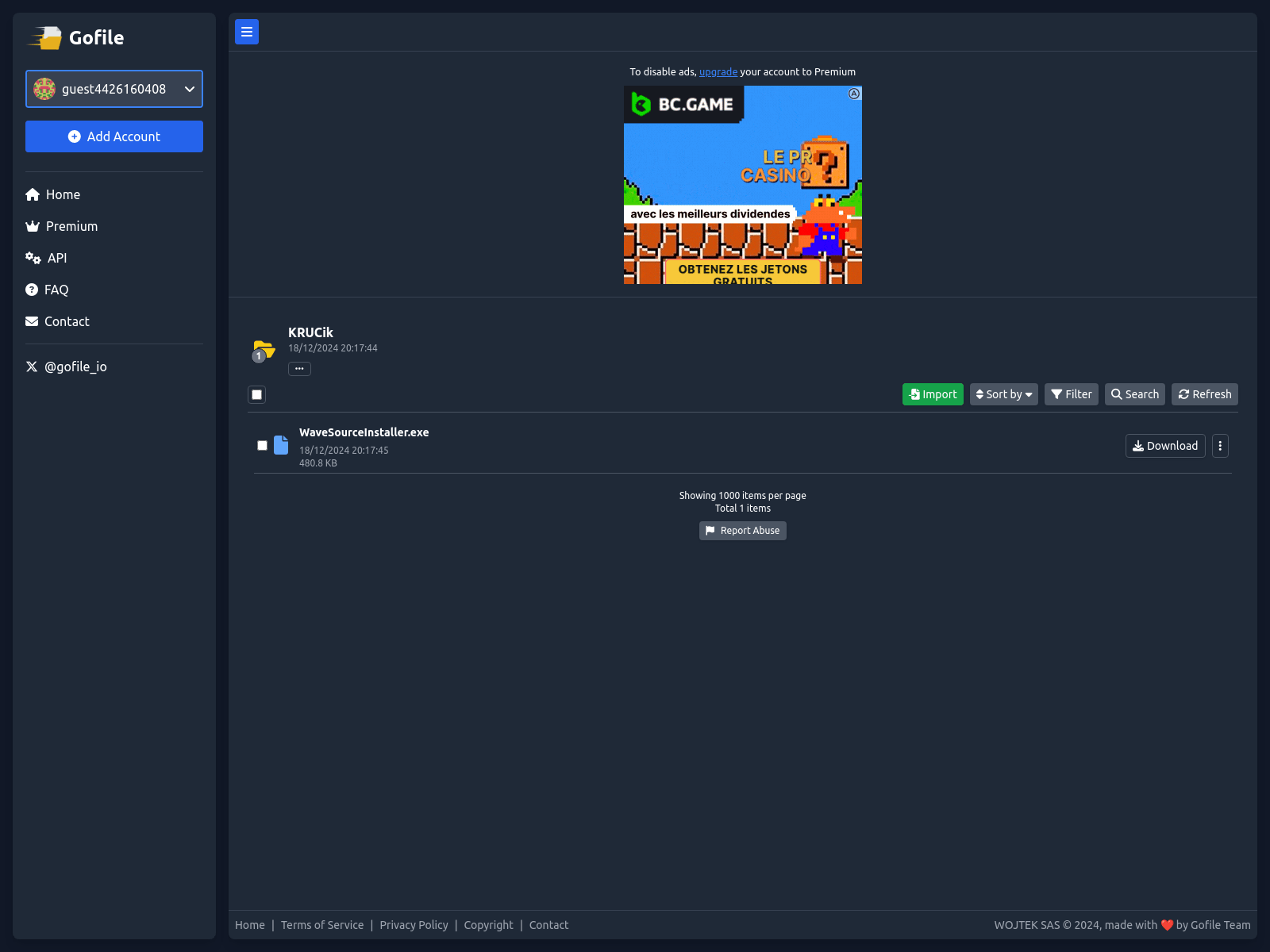Click the Contact envelope icon
Image resolution: width=1270 pixels, height=952 pixels.
click(32, 321)
